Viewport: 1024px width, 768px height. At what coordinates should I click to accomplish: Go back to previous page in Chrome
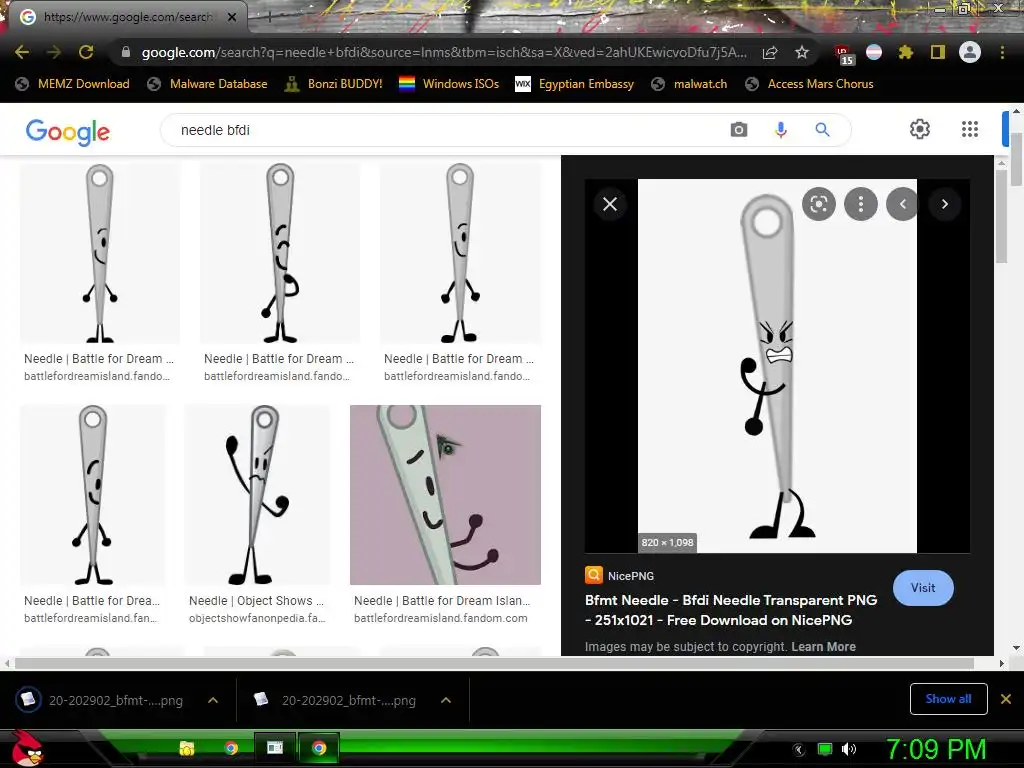[x=22, y=52]
